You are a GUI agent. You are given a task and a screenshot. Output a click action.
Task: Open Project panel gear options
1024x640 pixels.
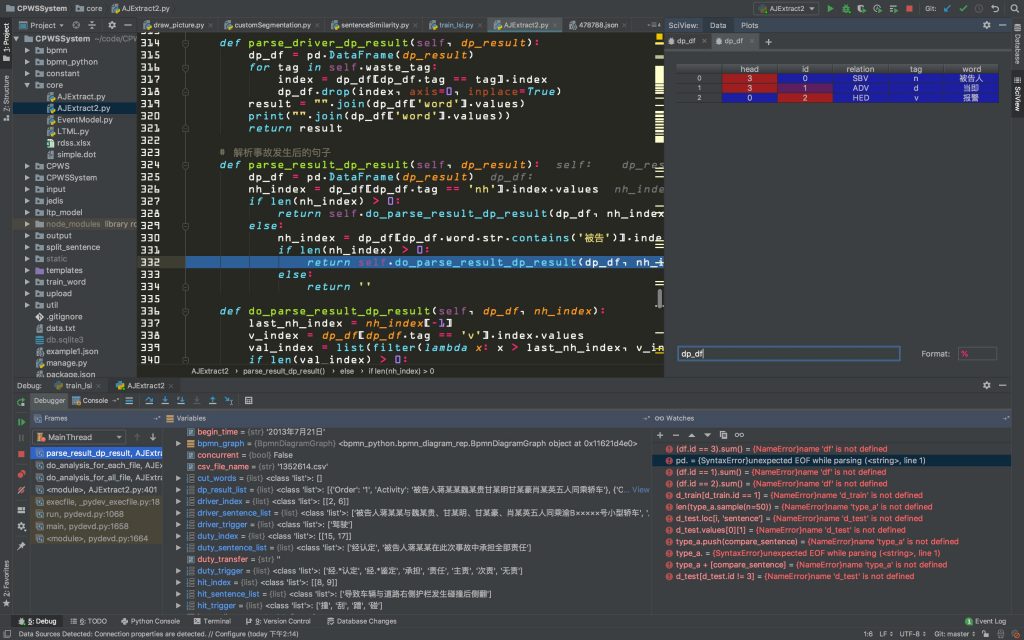pos(112,25)
